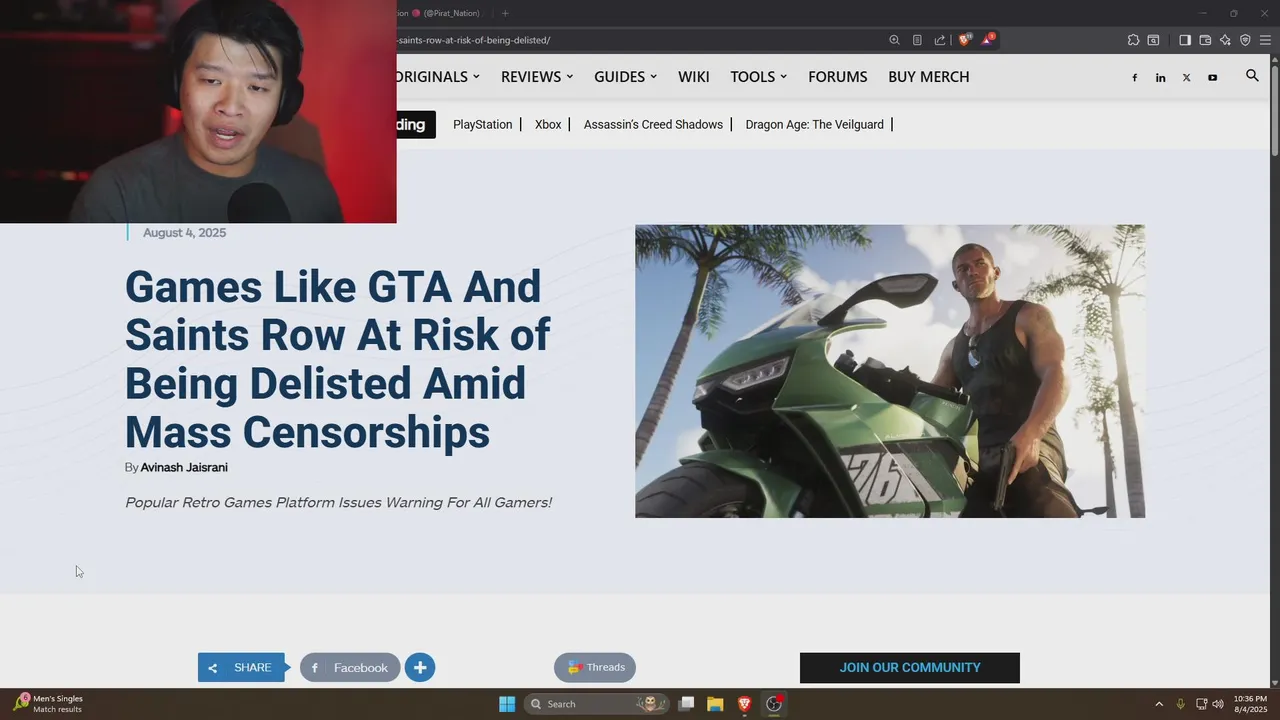Image resolution: width=1280 pixels, height=720 pixels.
Task: Open File Explorer on taskbar
Action: (x=715, y=704)
